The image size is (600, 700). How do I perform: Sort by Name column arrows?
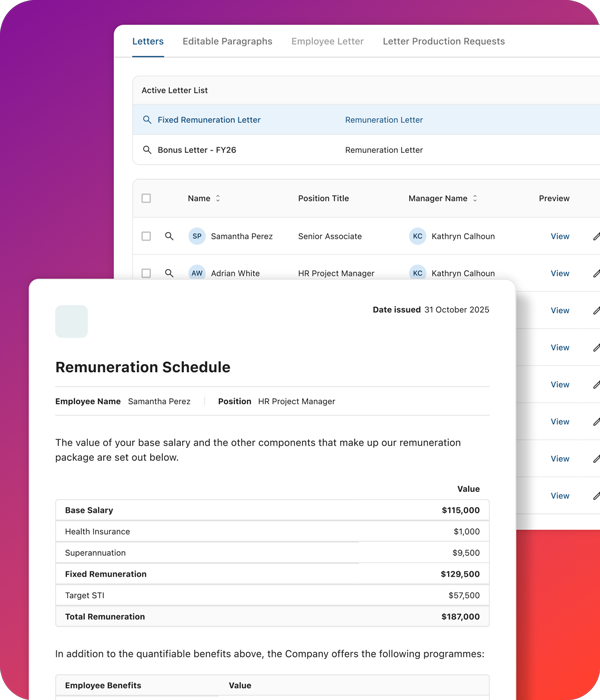[218, 199]
